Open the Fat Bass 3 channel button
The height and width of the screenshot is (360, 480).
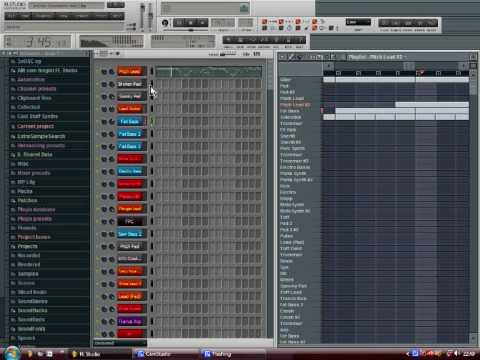tap(131, 147)
